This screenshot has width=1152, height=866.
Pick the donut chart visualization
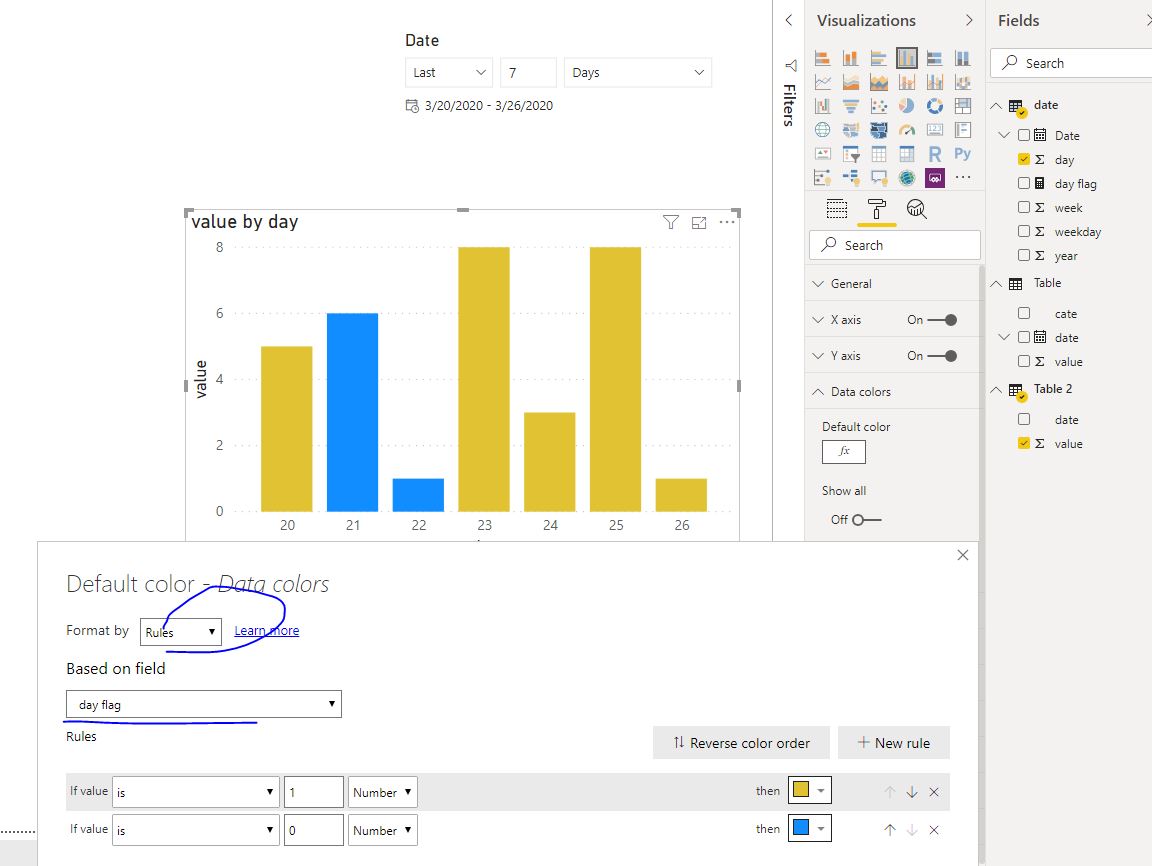point(935,107)
